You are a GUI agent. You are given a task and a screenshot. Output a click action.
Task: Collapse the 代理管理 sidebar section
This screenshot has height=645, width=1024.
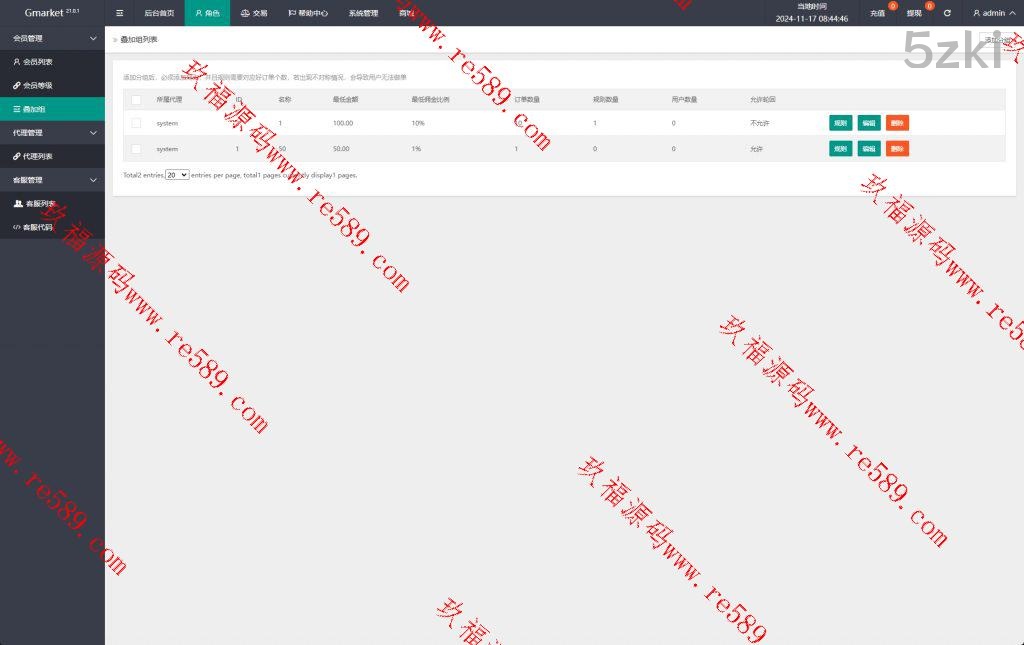[x=52, y=133]
